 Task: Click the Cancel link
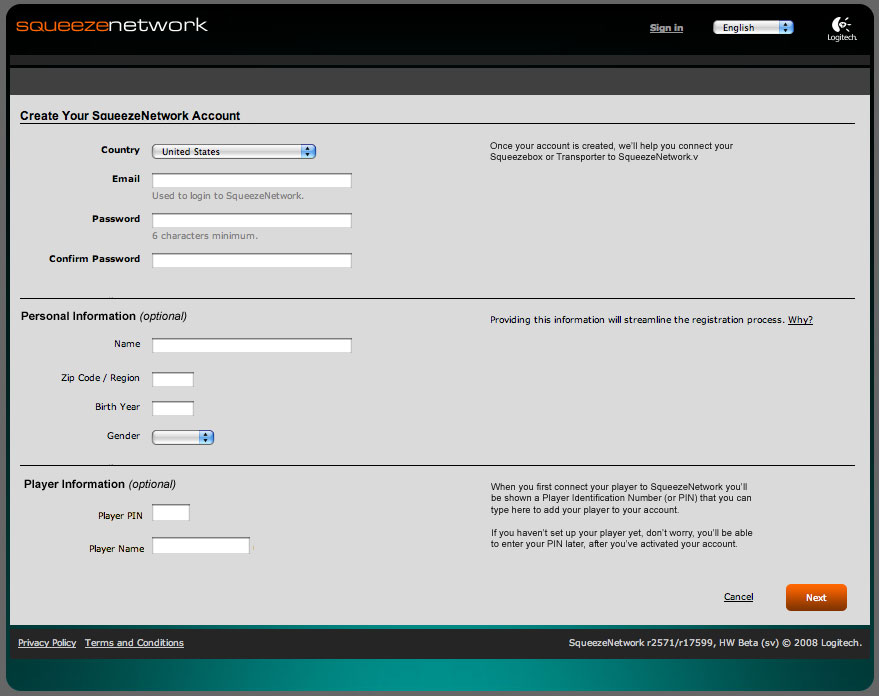(x=738, y=597)
